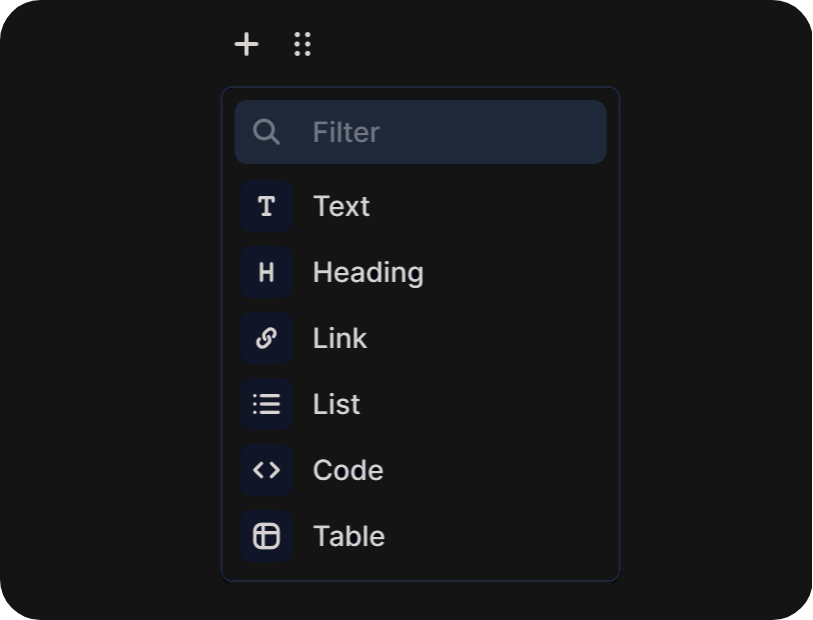Select the Text menu label
Screen dimensions: 813x620
341,206
